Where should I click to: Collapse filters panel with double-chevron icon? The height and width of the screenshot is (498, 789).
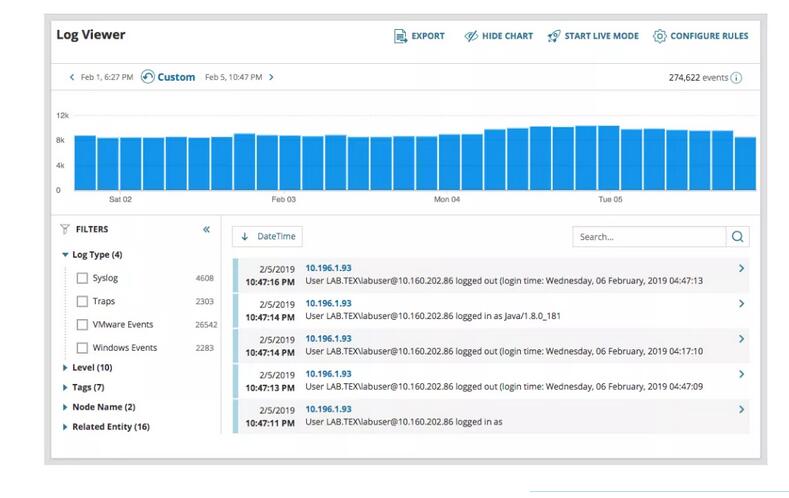pos(207,229)
